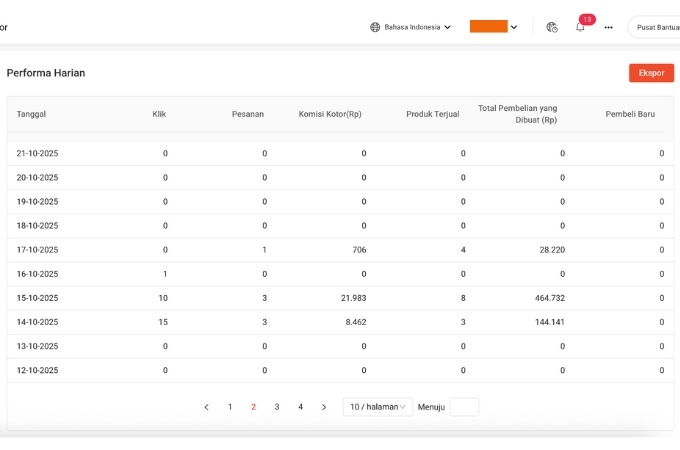680x450 pixels.
Task: Open the orange account name dropdown
Action: pos(493,27)
